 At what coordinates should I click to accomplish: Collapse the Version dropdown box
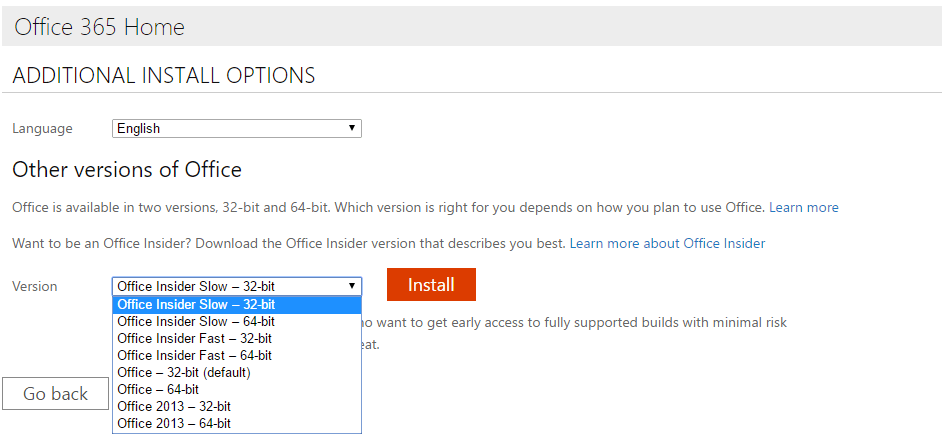[236, 286]
